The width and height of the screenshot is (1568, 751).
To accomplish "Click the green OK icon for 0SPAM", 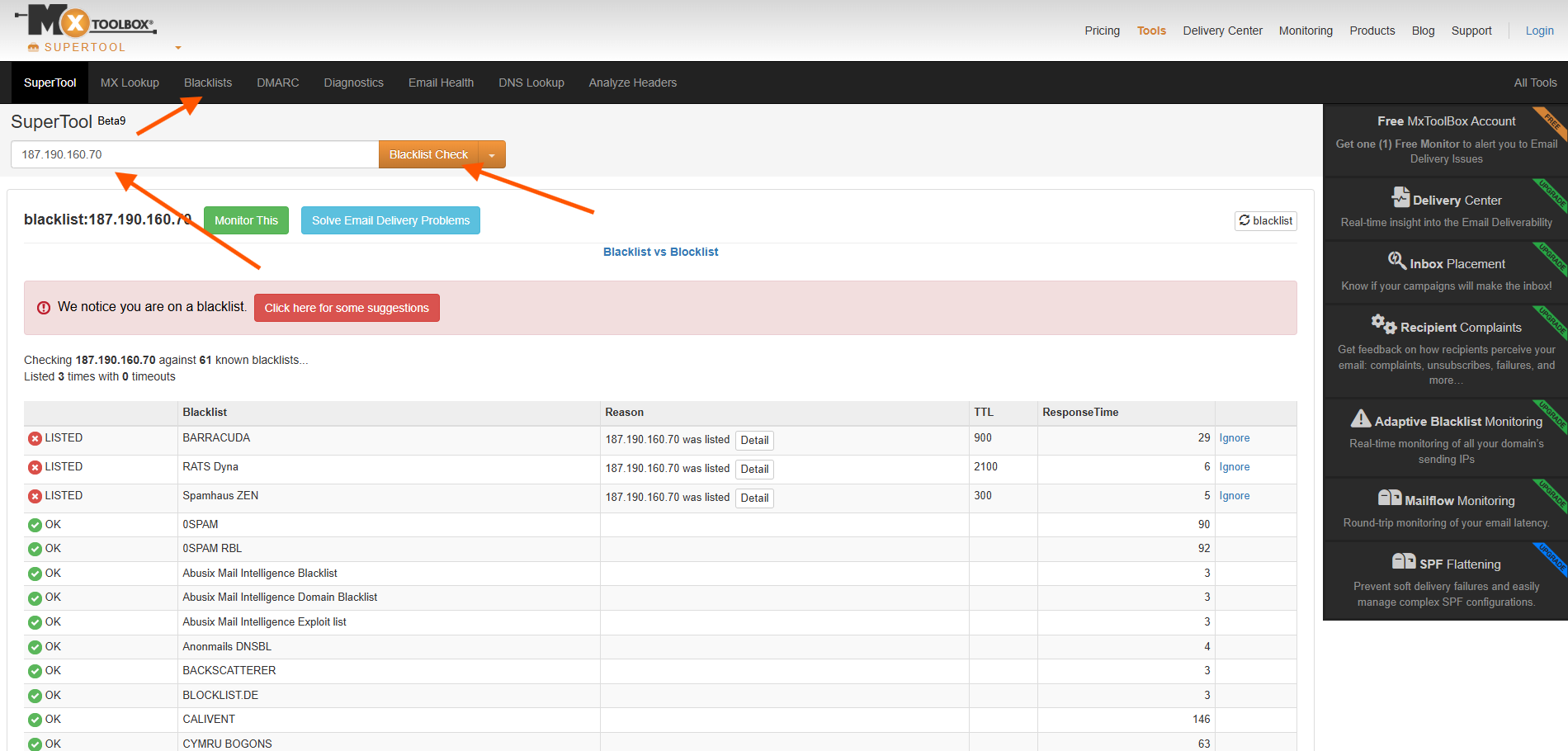I will 35,525.
